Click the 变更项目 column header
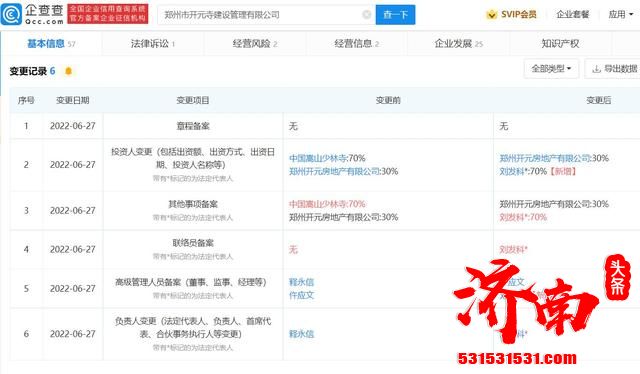The width and height of the screenshot is (640, 374). 193,100
